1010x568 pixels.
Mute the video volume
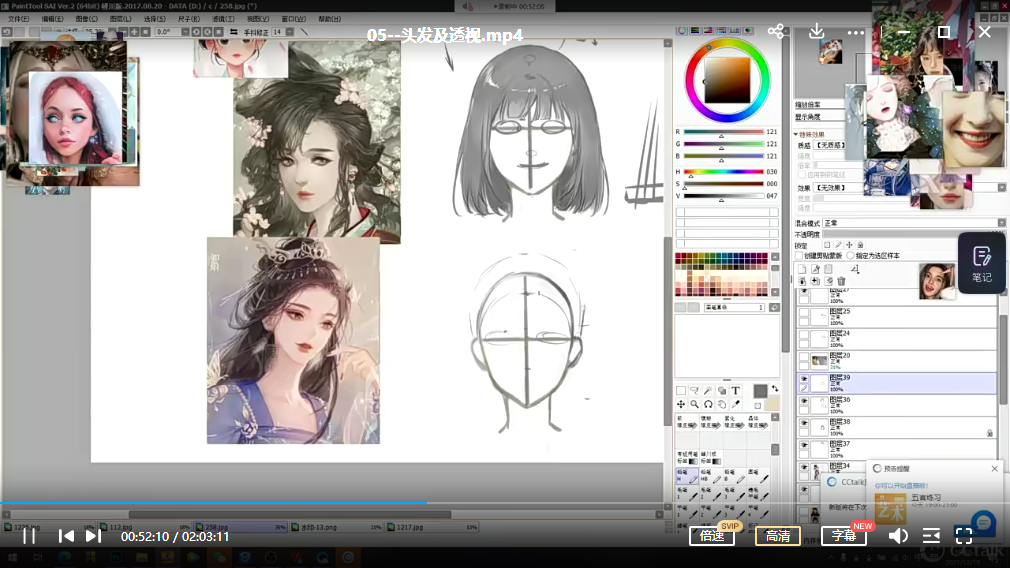(x=898, y=536)
